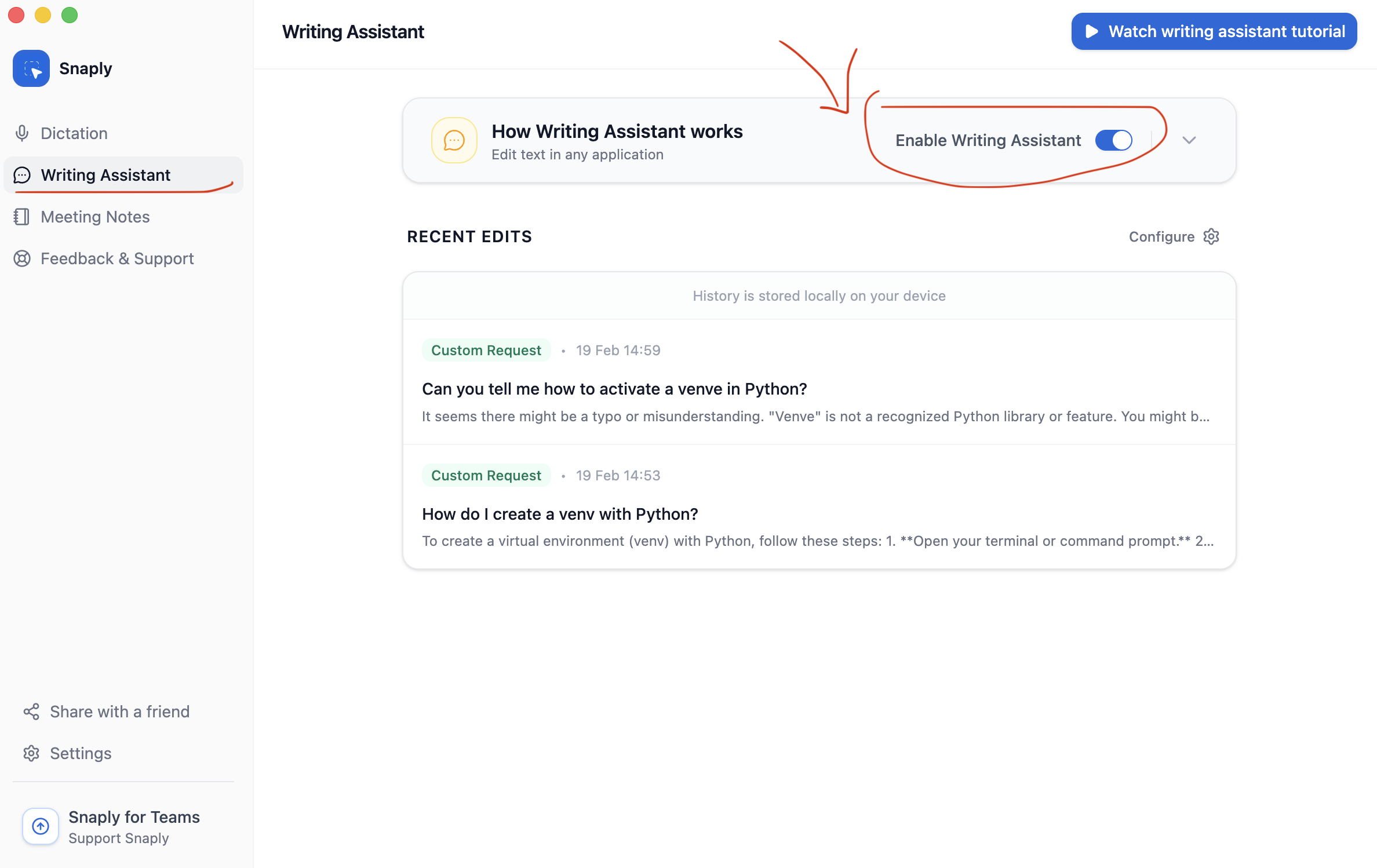The image size is (1377, 868).
Task: Switch to Dictation in the sidebar
Action: pos(74,133)
